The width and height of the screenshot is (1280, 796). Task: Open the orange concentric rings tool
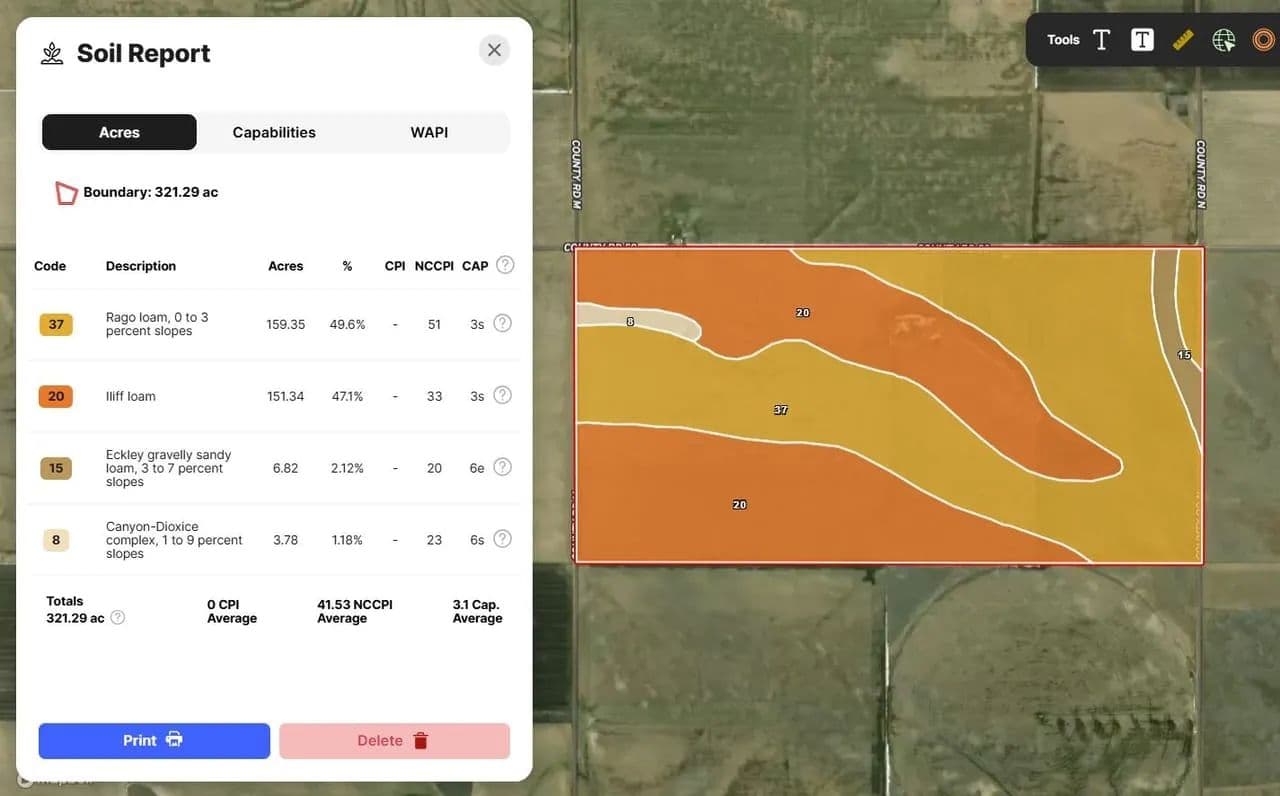(x=1263, y=40)
